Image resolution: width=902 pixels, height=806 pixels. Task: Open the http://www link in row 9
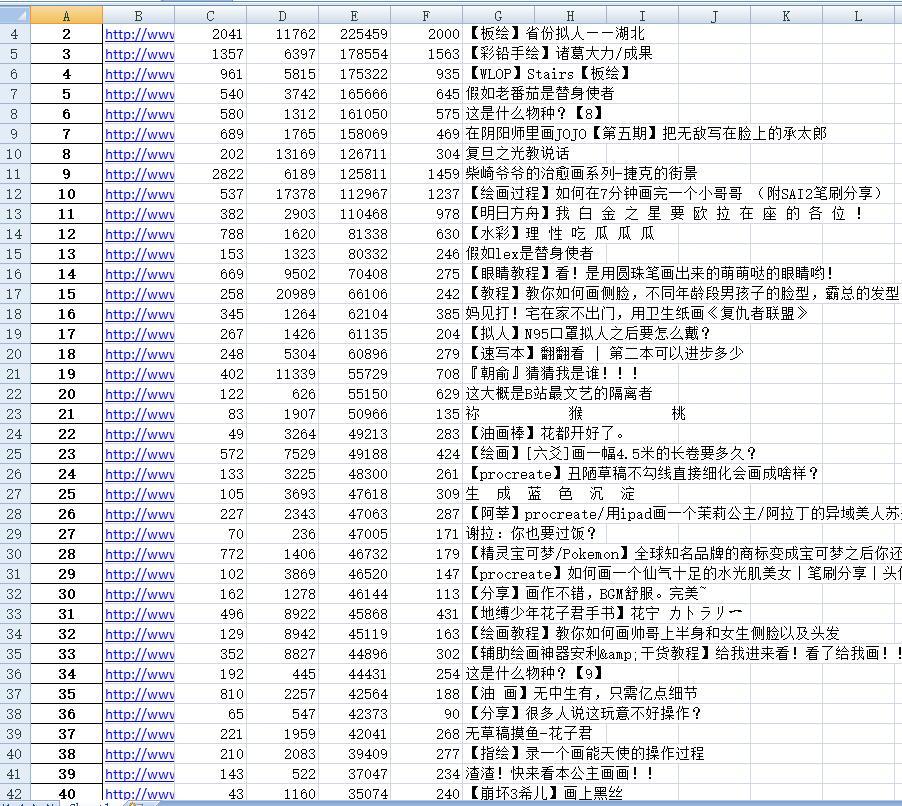click(x=139, y=134)
